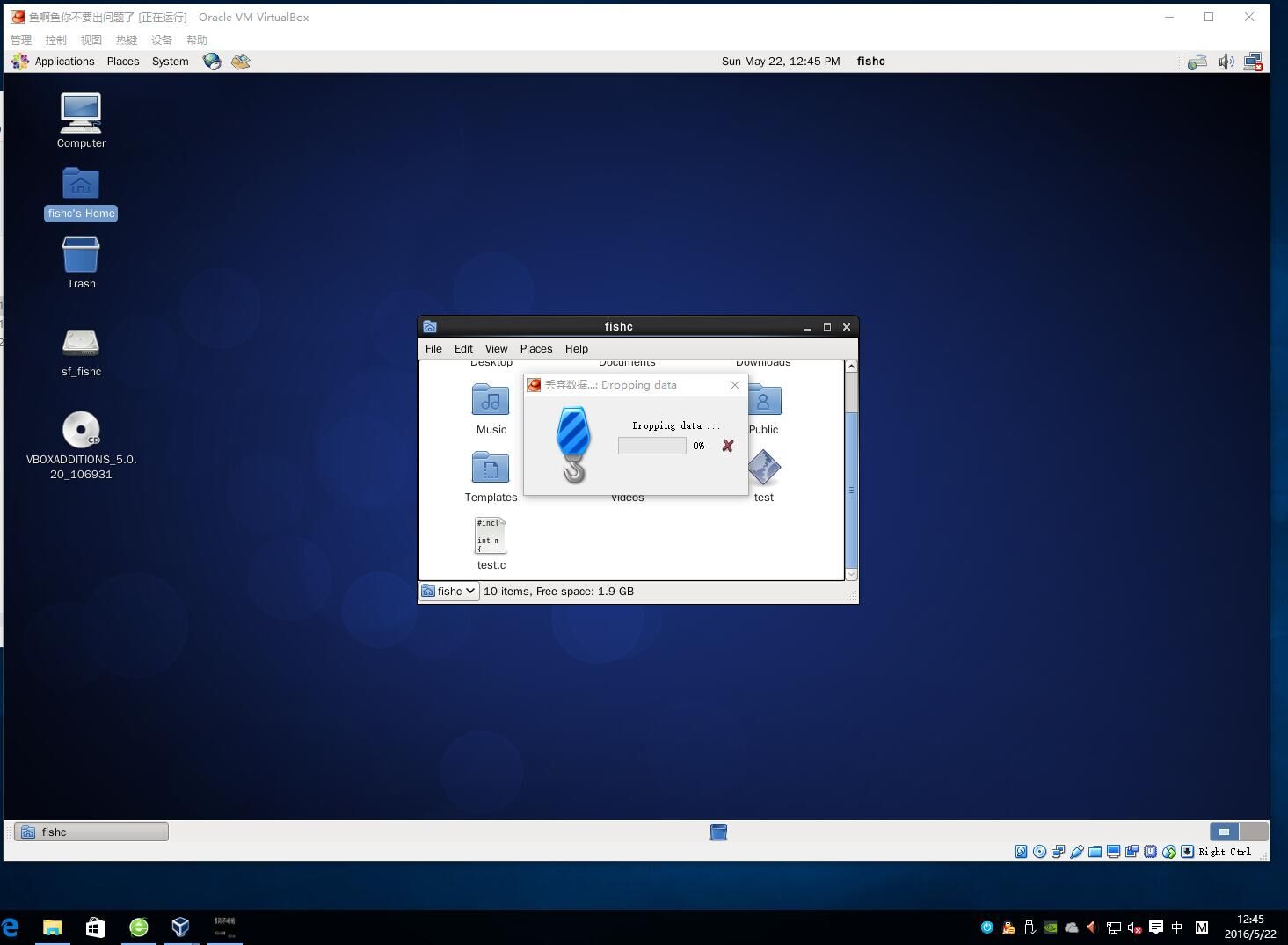Click the VirtualBox display status icon
Viewport: 1288px width, 945px height.
tap(1113, 852)
